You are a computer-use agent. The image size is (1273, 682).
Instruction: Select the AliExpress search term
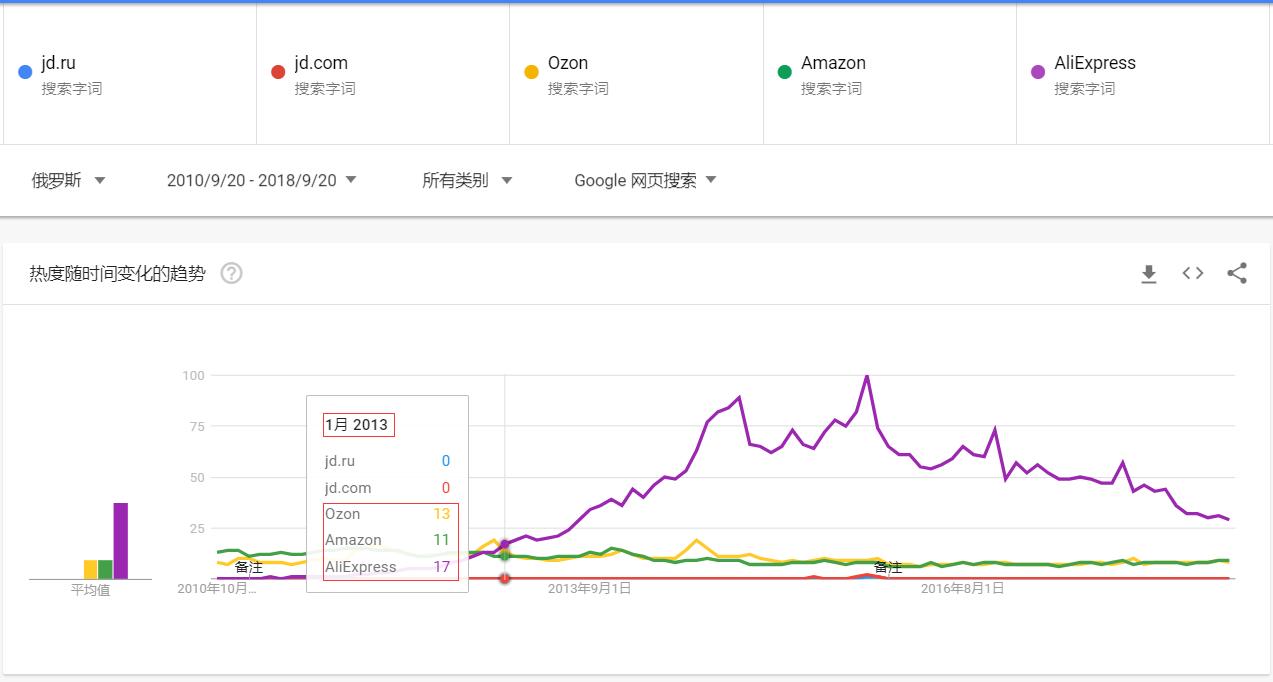[x=1095, y=63]
